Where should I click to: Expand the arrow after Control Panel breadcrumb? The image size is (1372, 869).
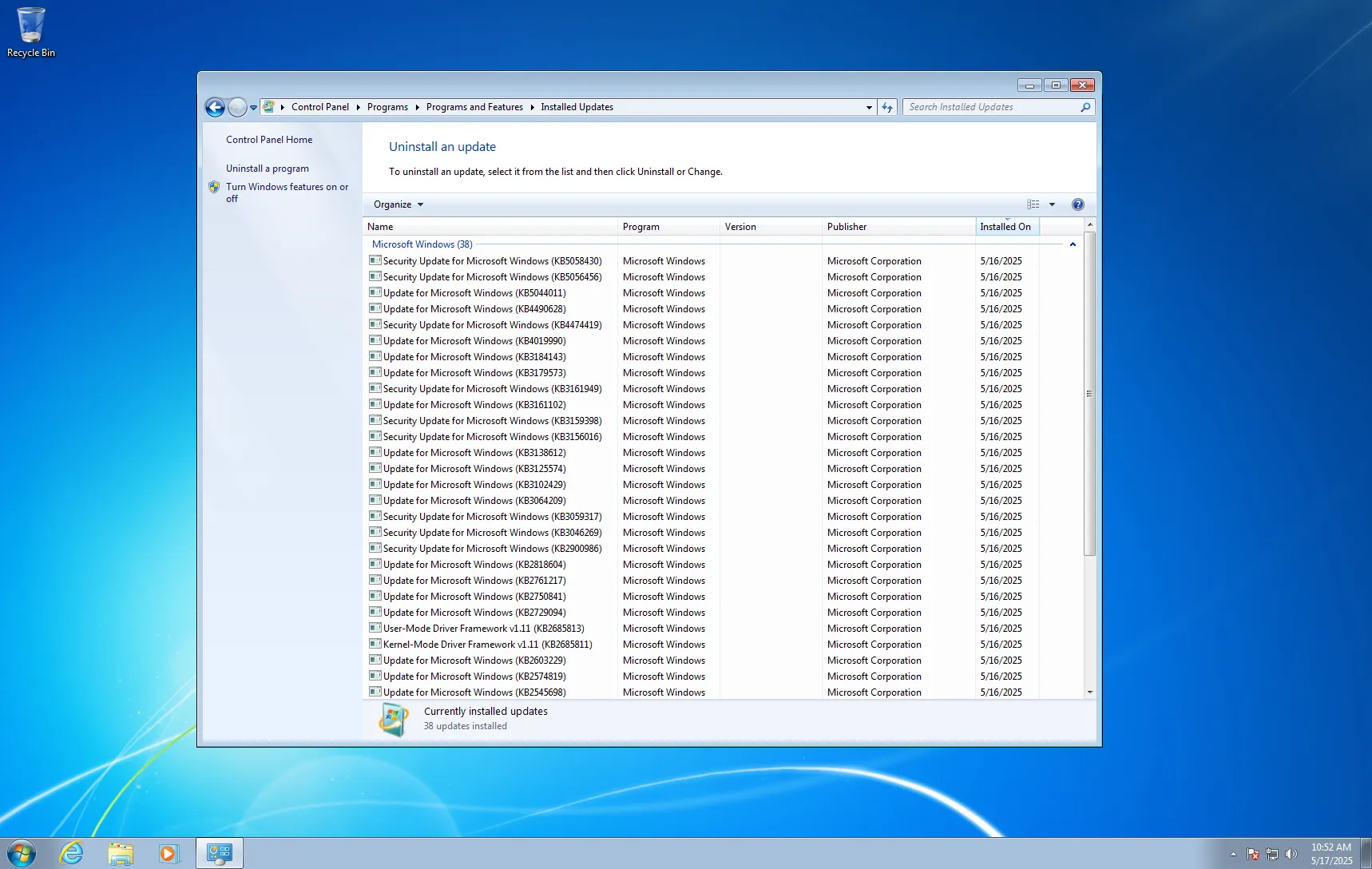tap(358, 107)
